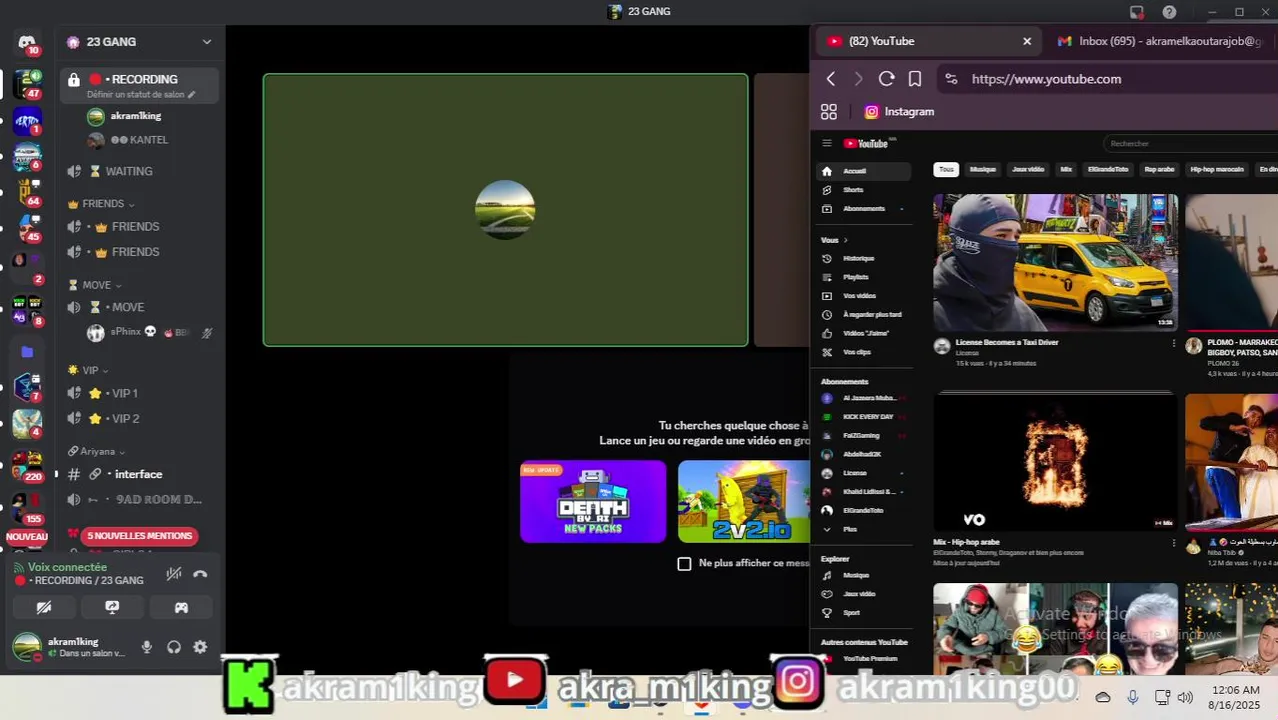Open ElGrandeToto subscription channel
Screen dimensions: 1278x720
865,510
